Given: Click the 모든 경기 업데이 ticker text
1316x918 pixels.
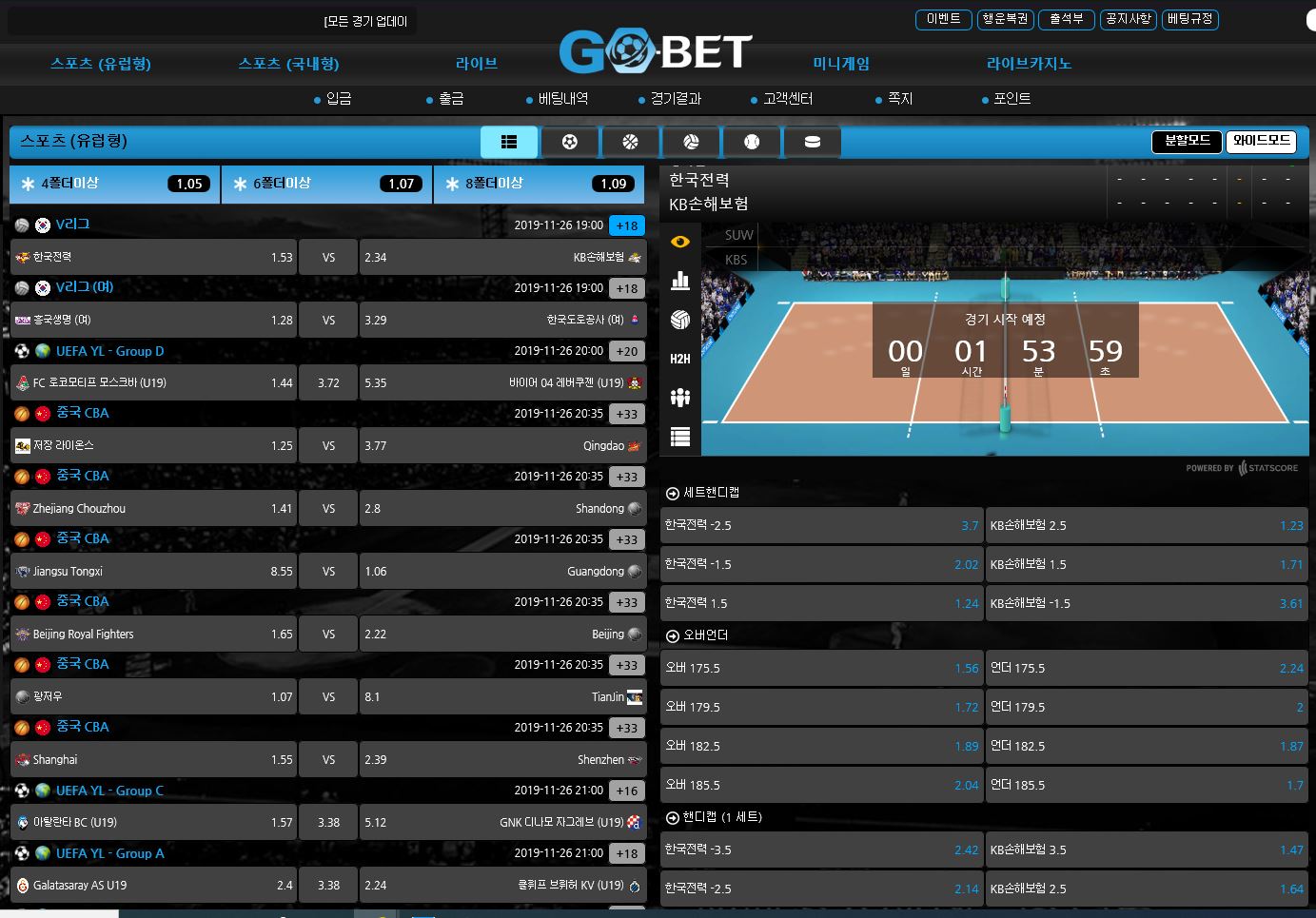Looking at the screenshot, I should pos(365,22).
